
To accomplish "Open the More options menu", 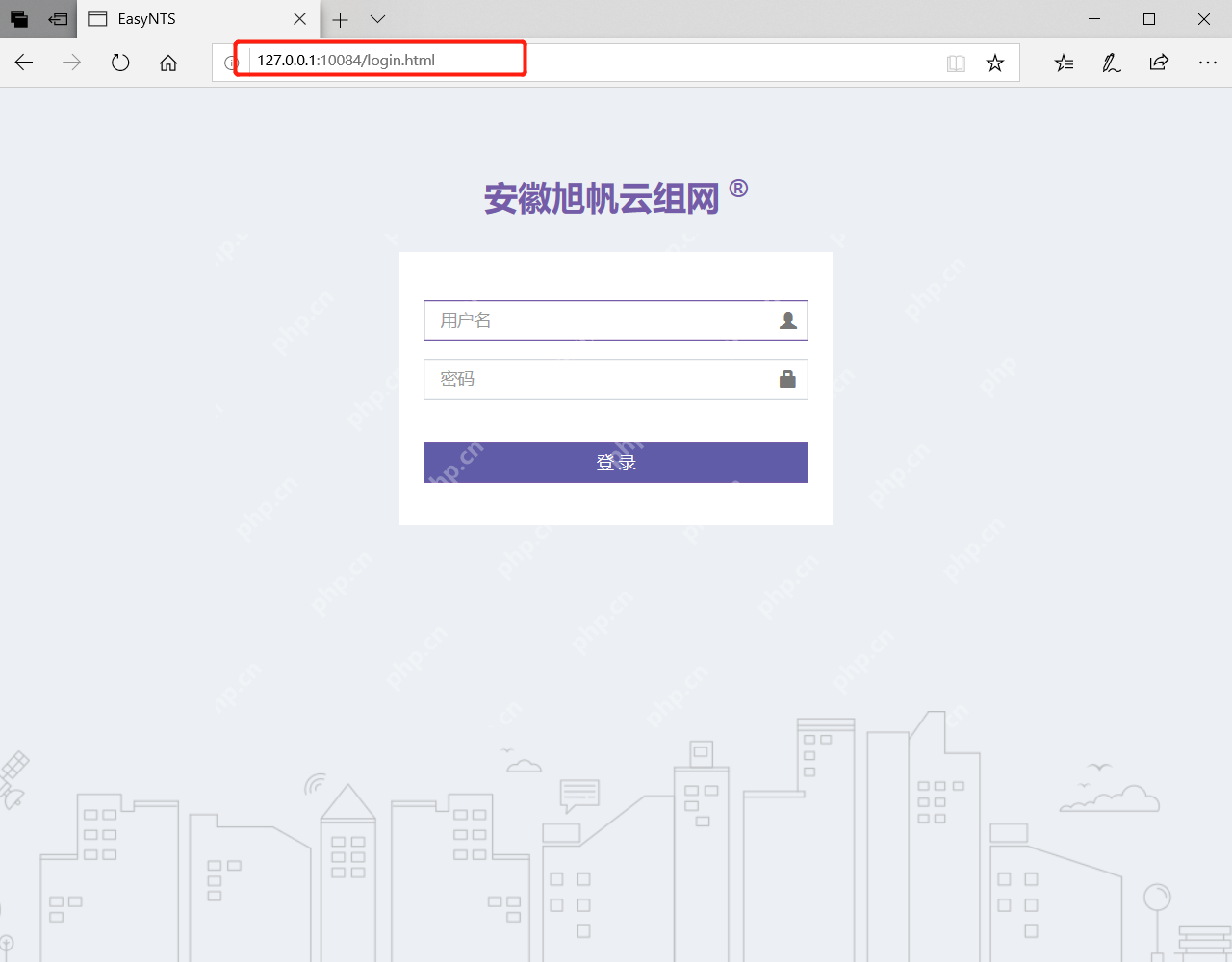I will click(x=1208, y=62).
